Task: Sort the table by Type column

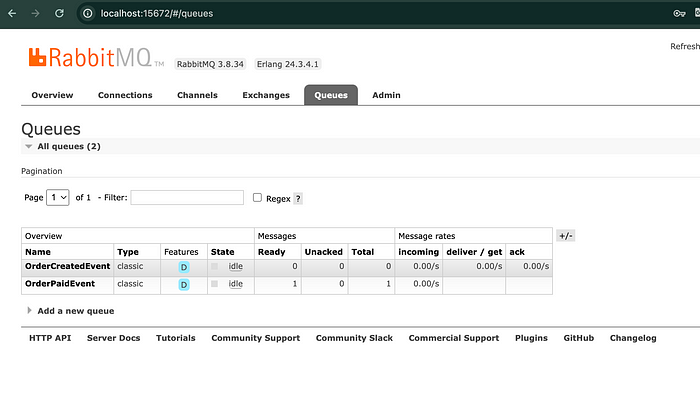Action: tap(128, 252)
